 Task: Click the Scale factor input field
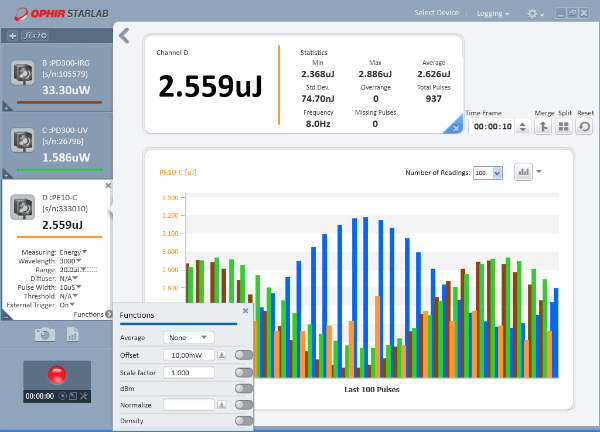(189, 372)
